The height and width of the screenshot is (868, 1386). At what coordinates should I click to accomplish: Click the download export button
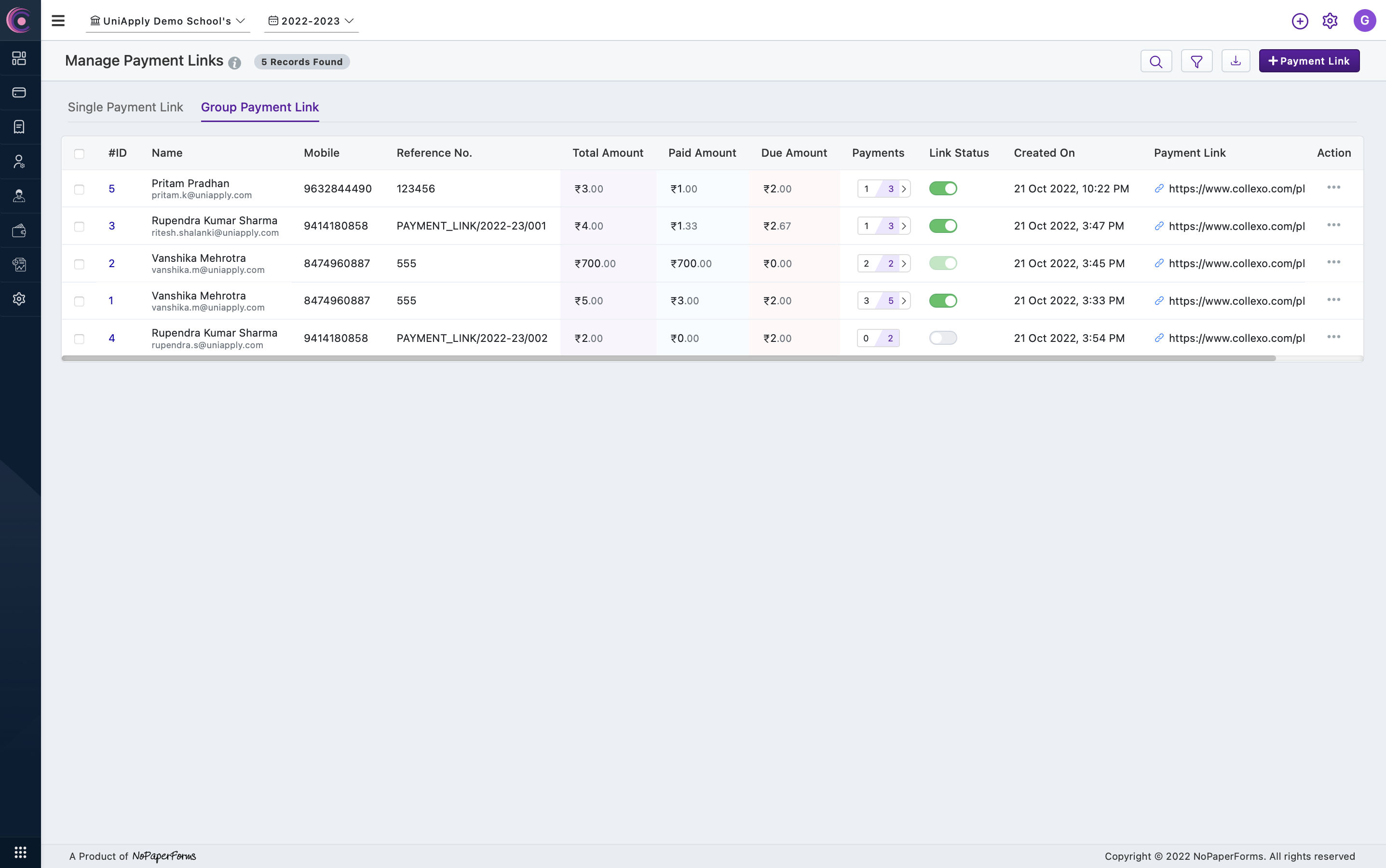tap(1236, 61)
